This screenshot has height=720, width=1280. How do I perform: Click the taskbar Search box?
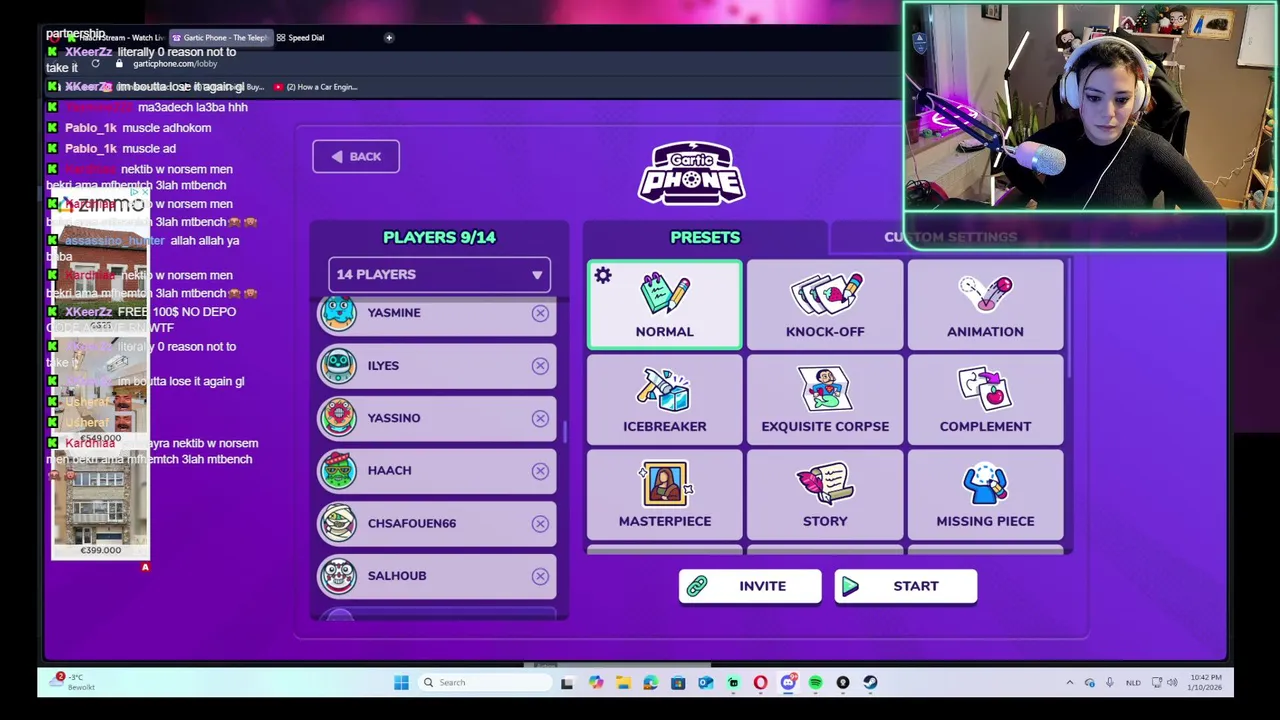pos(485,683)
